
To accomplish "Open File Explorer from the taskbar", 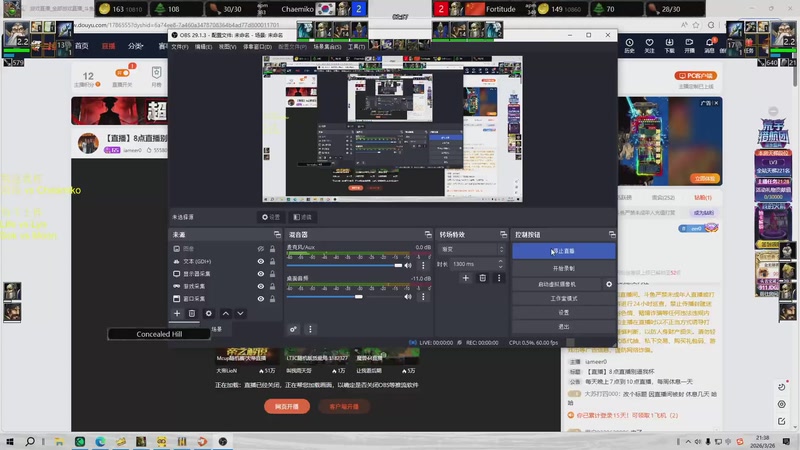I will pyautogui.click(x=59, y=441).
